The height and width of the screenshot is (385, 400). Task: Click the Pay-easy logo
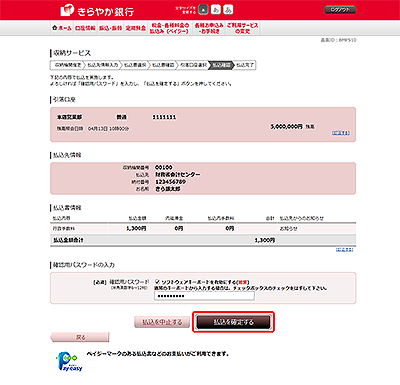tap(69, 362)
